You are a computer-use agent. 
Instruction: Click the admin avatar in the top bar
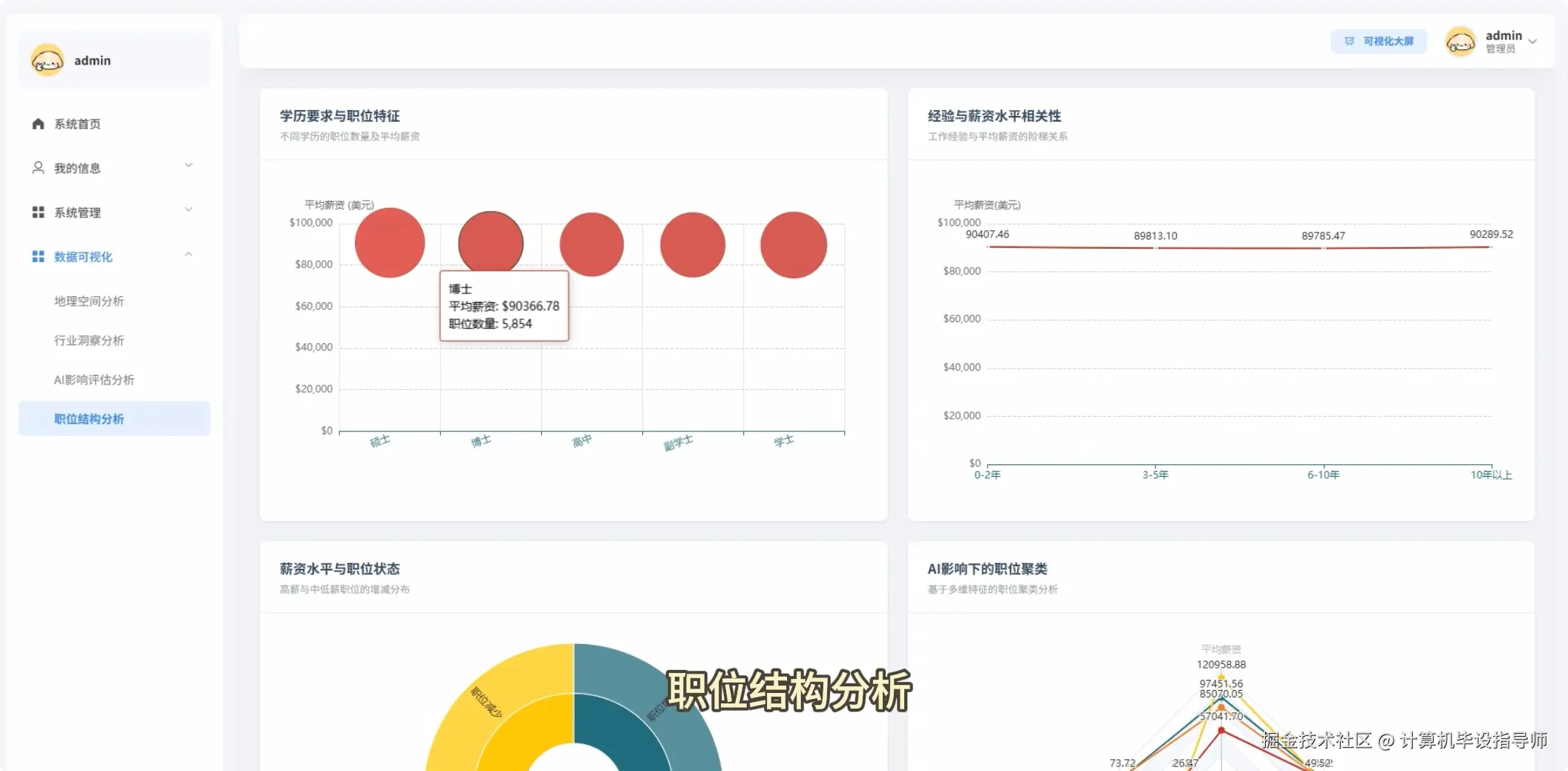[x=1460, y=42]
